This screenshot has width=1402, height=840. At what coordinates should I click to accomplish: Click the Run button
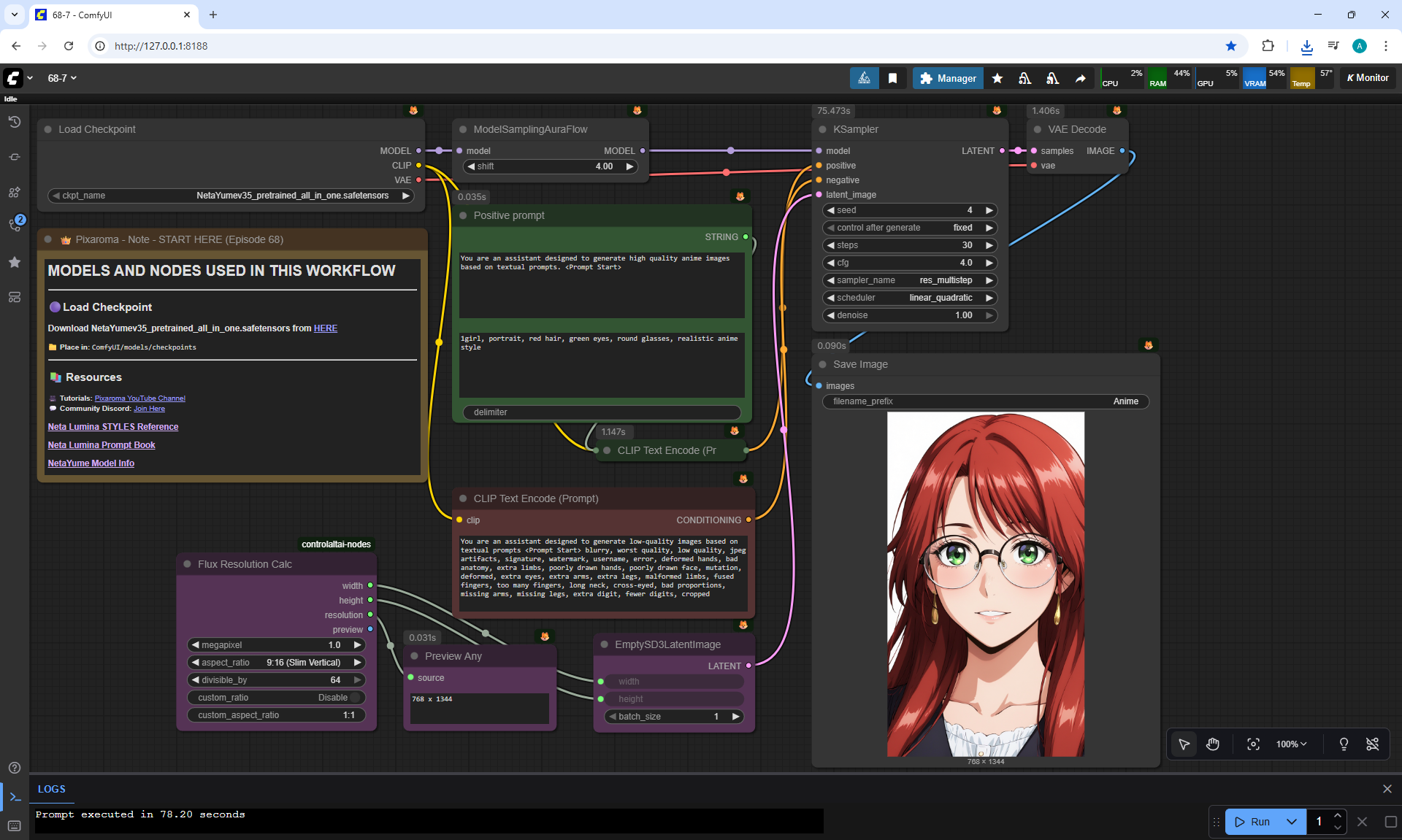pyautogui.click(x=1253, y=822)
